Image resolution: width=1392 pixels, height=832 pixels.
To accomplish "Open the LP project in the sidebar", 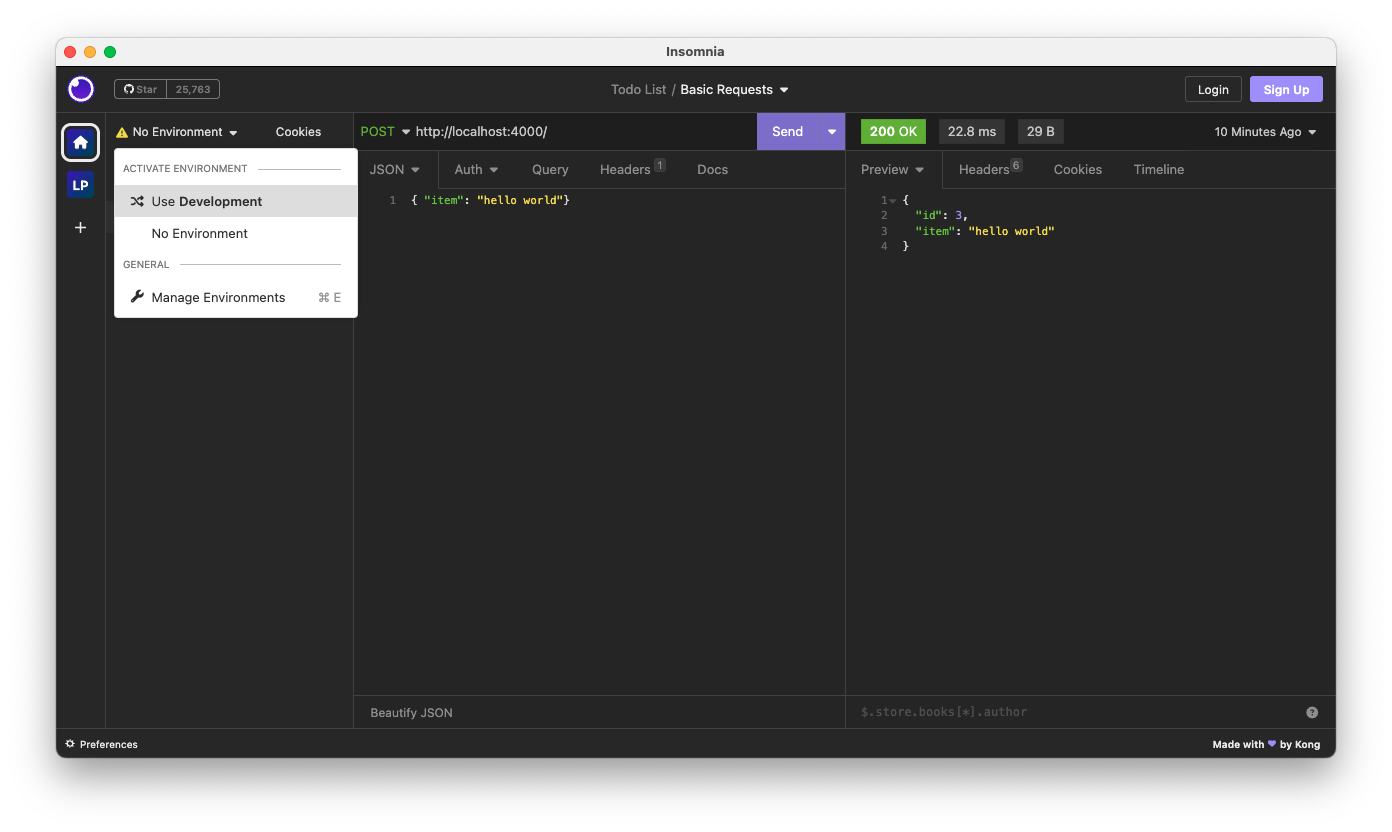I will (80, 184).
